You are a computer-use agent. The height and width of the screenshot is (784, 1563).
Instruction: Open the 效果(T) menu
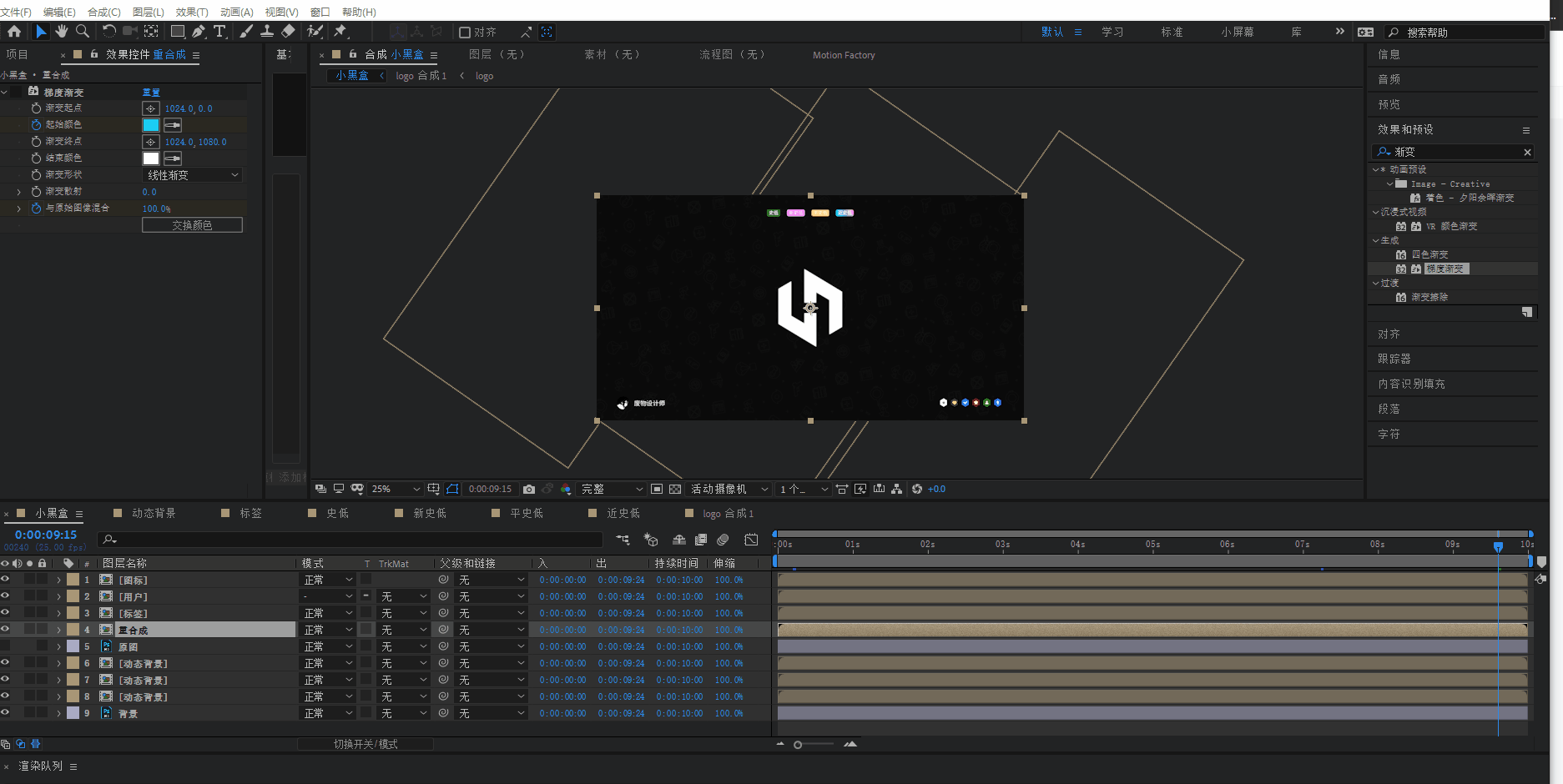point(192,12)
